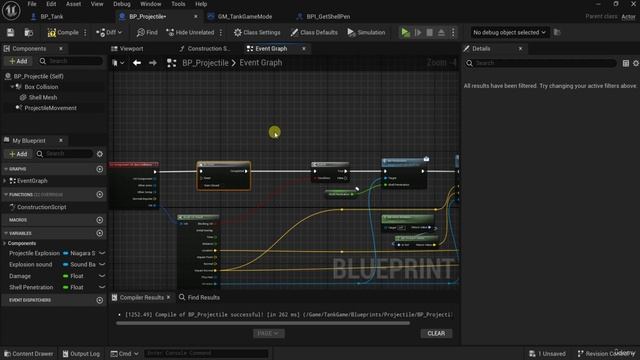Select ConstructionScript function
Viewport: 640px width, 360px height.
tap(41, 207)
